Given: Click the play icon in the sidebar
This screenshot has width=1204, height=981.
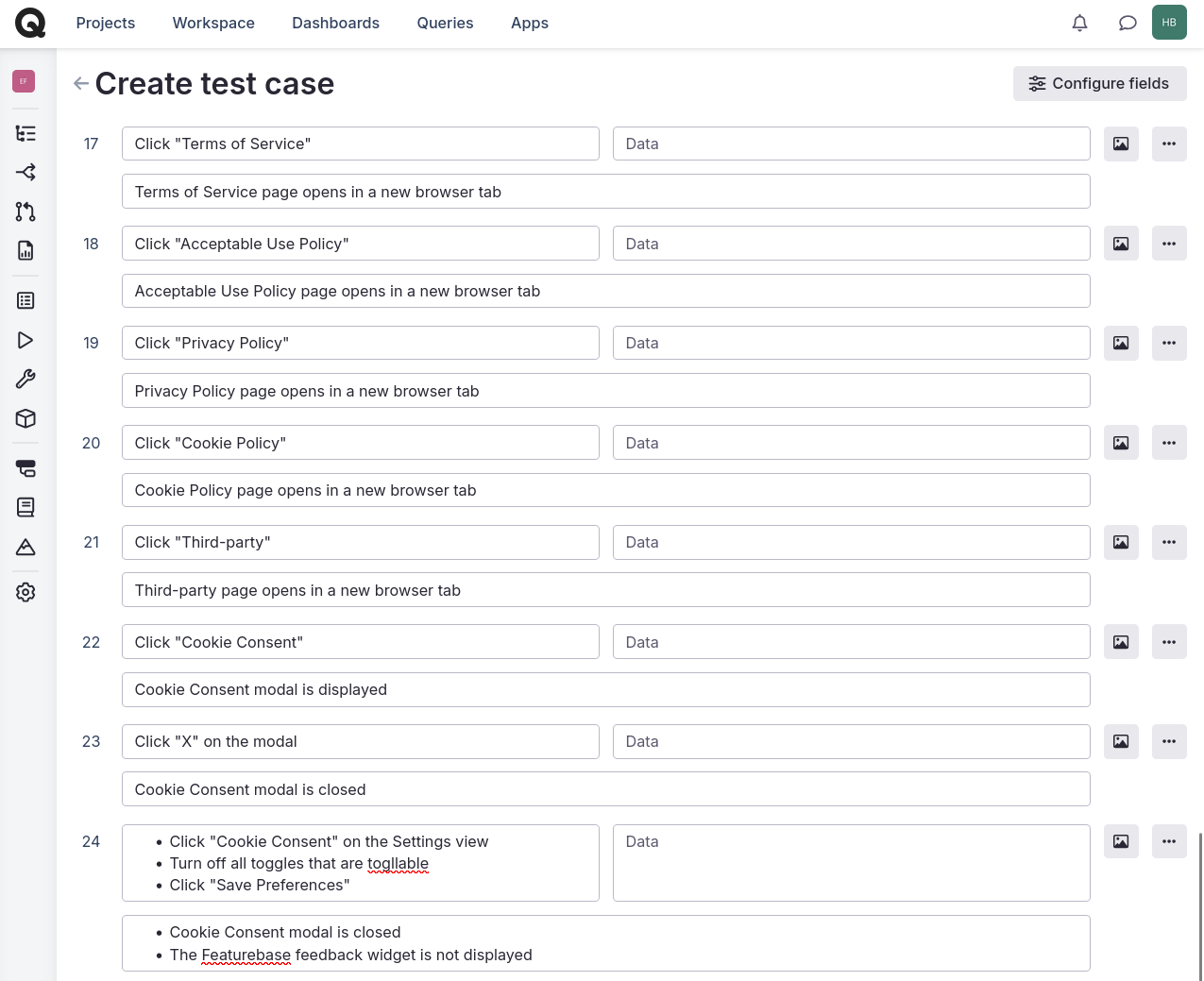Looking at the screenshot, I should click(25, 340).
